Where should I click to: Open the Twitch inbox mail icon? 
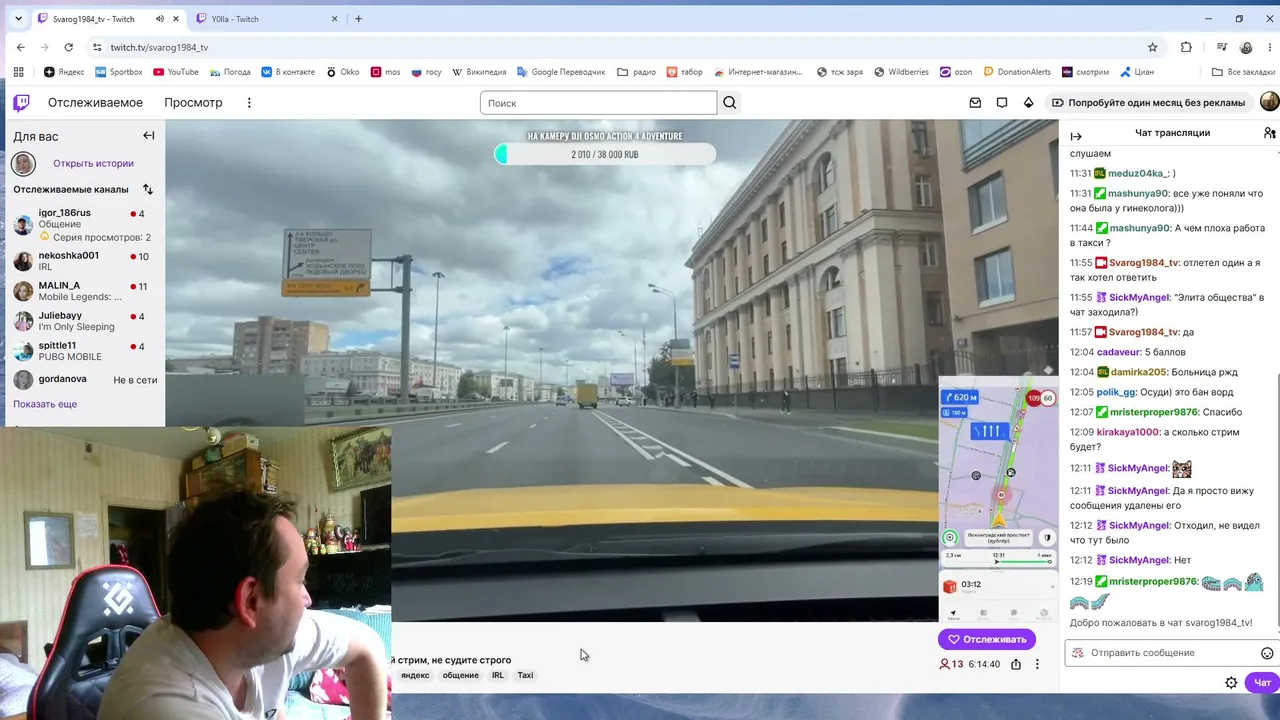[975, 102]
